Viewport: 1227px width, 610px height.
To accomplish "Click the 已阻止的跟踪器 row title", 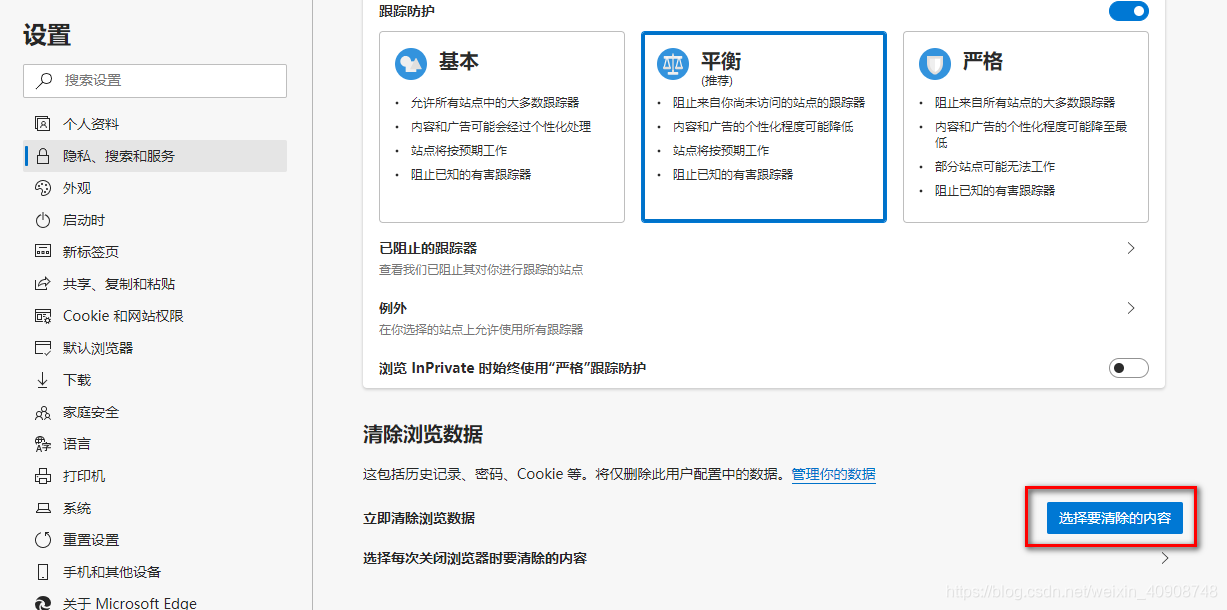I will pos(428,248).
